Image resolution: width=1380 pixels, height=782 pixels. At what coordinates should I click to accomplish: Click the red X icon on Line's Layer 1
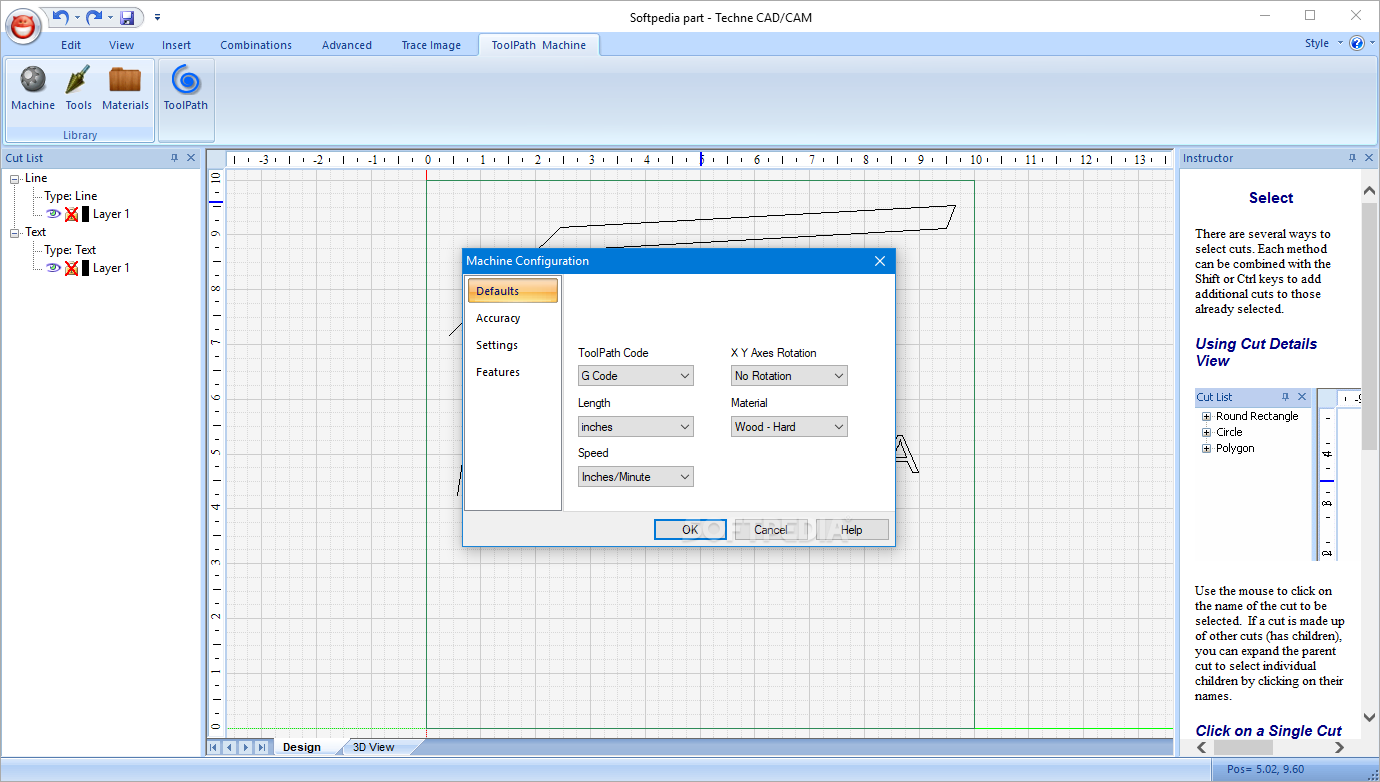click(x=71, y=214)
